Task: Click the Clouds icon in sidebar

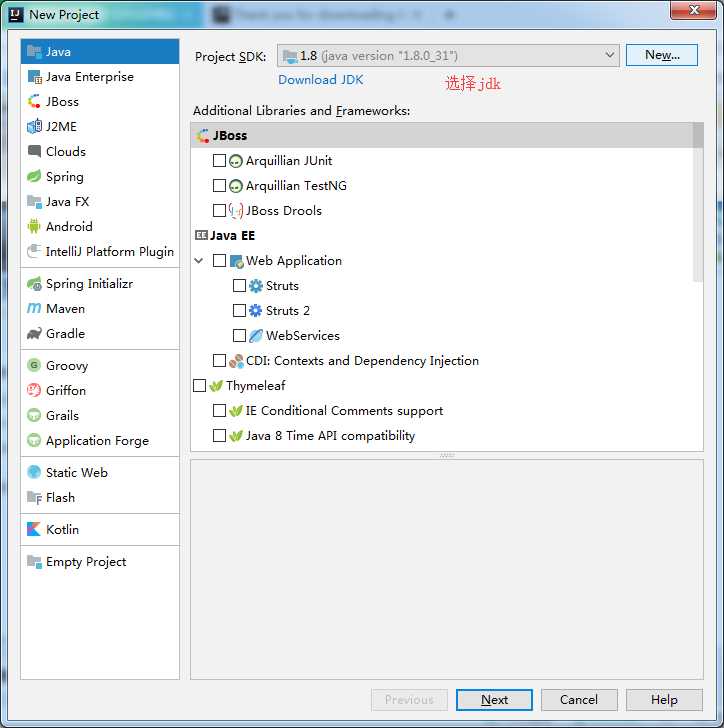Action: [34, 151]
